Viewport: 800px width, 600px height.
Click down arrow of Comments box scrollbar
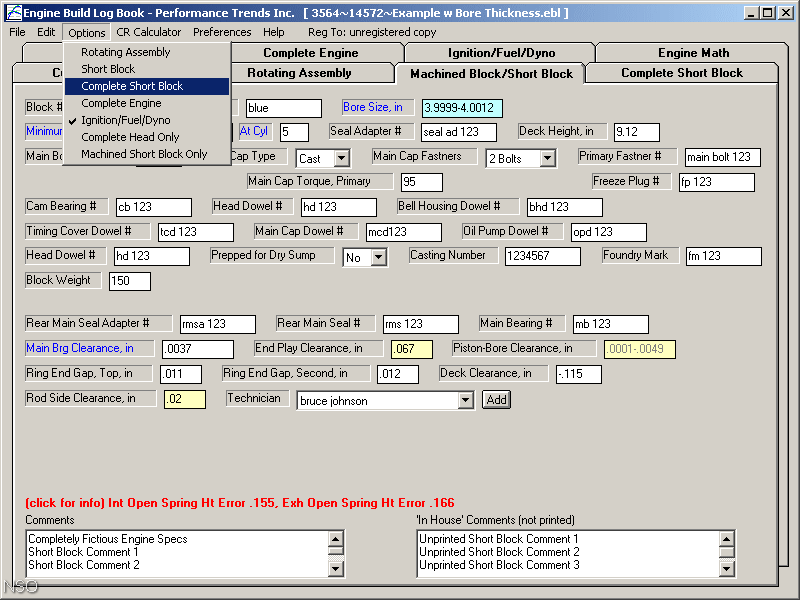click(335, 568)
